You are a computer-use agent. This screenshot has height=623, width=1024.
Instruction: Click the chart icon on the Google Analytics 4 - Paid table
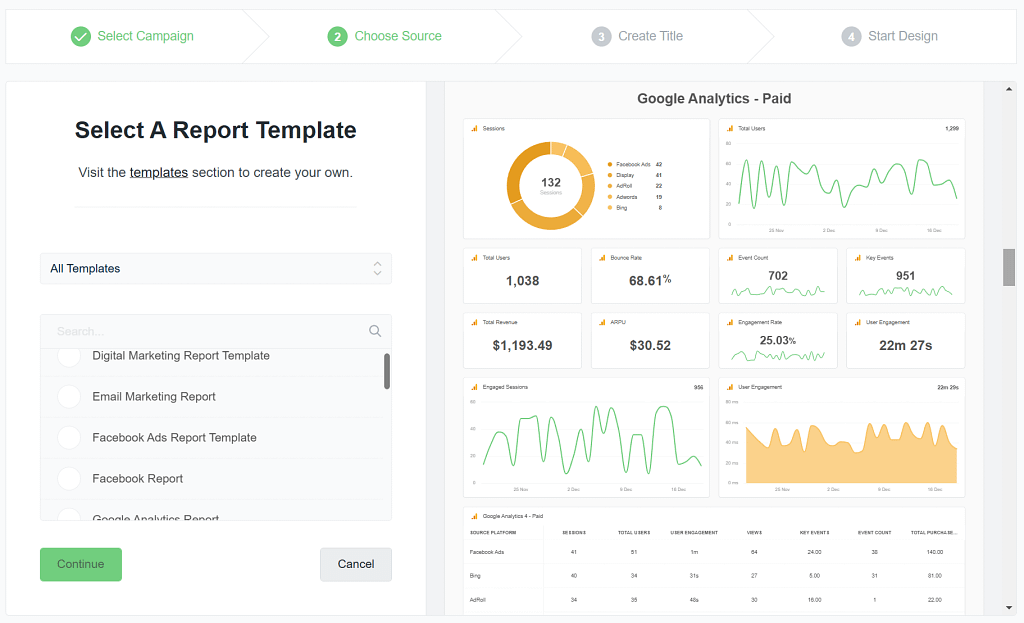tap(474, 517)
